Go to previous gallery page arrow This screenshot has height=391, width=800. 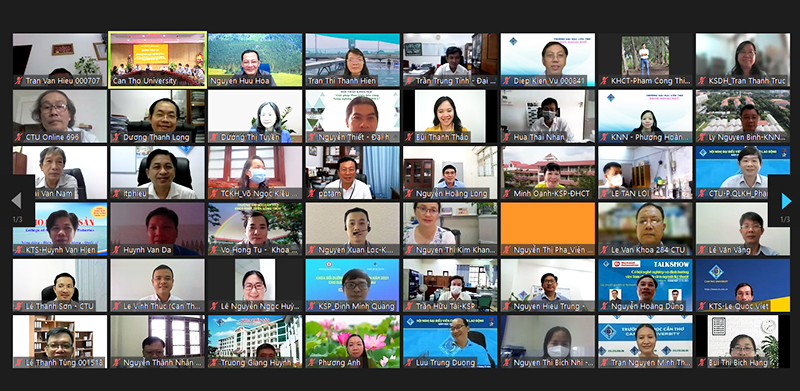point(17,201)
